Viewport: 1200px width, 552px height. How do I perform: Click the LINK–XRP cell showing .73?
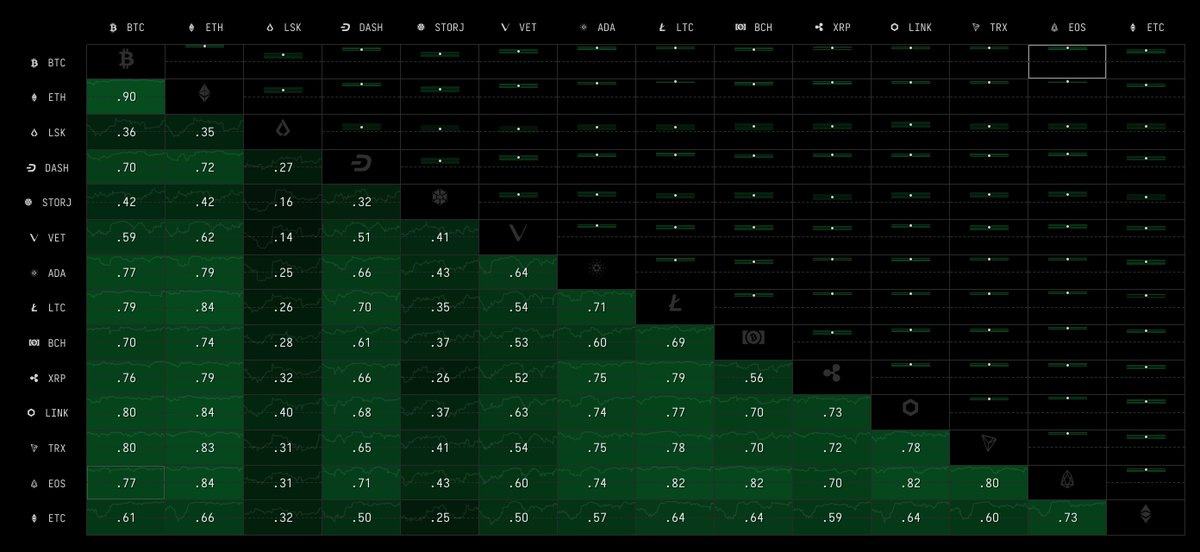[x=832, y=413]
